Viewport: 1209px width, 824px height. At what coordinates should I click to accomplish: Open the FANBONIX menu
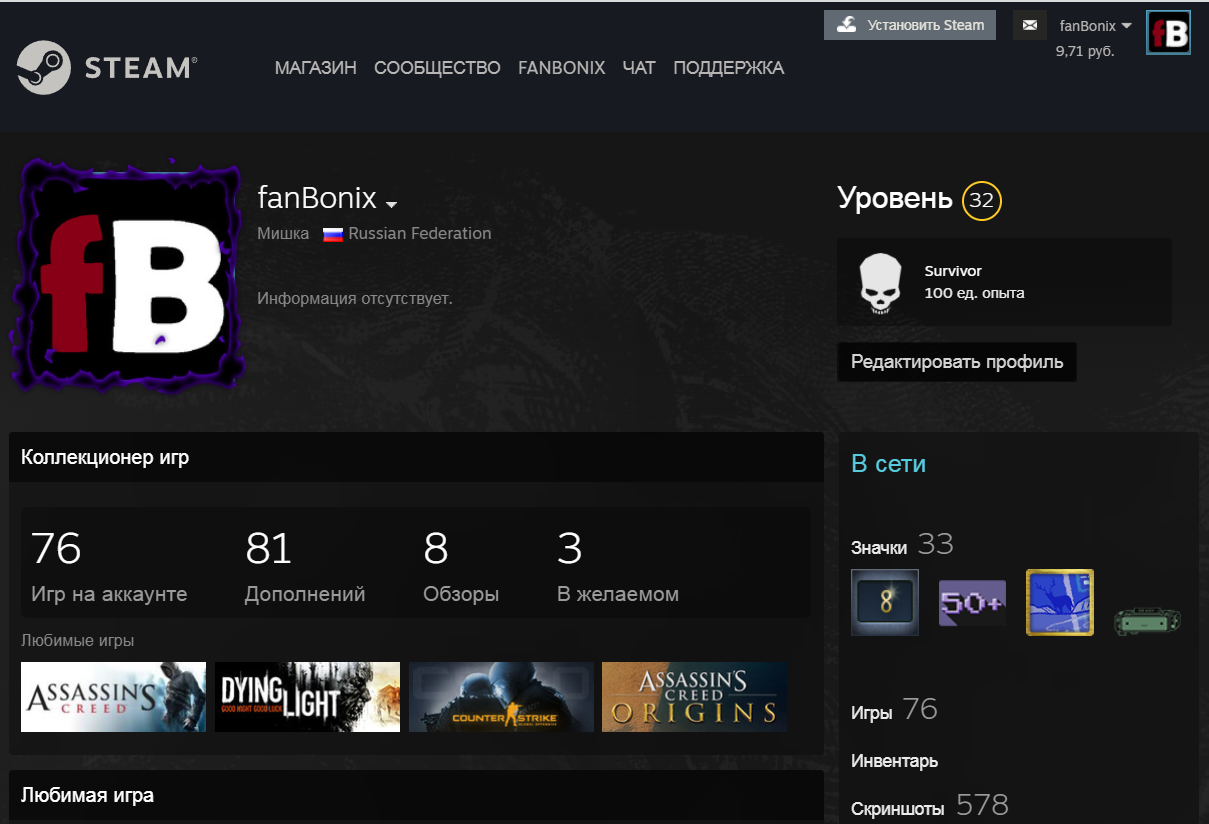tap(562, 68)
